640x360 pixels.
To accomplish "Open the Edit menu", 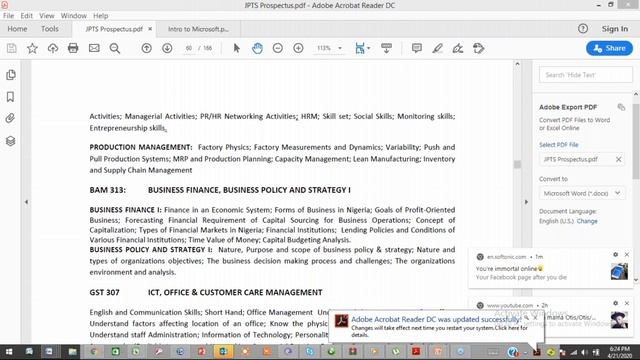I will pyautogui.click(x=27, y=16).
